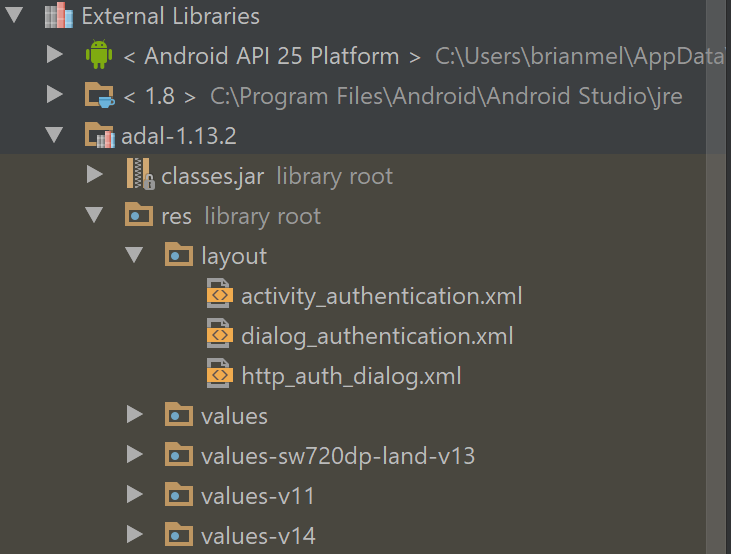Click the vertical scrollbar of the project tree
Screen dimensions: 731x554
tap(716, 277)
